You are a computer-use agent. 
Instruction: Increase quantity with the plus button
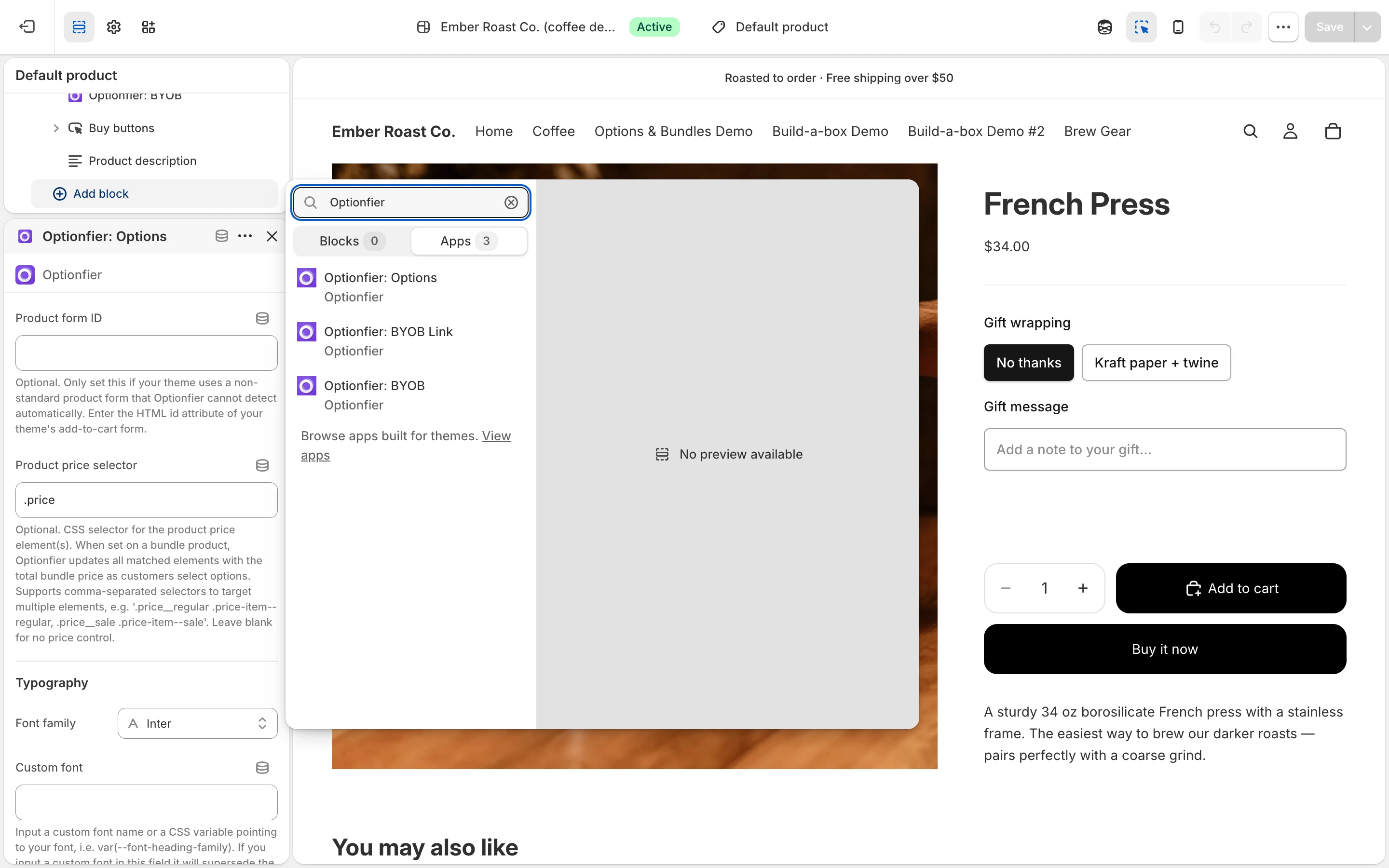coord(1082,588)
